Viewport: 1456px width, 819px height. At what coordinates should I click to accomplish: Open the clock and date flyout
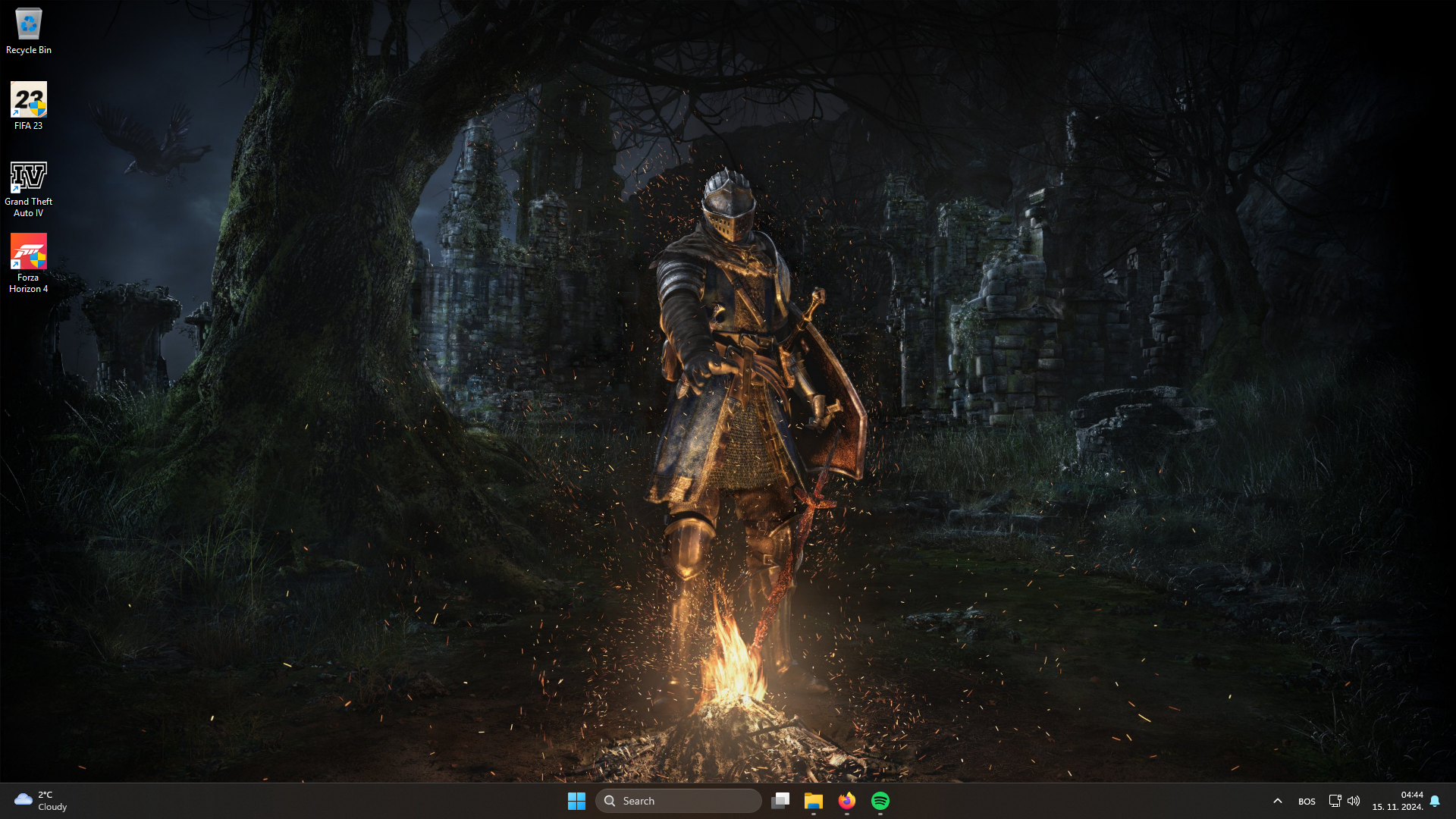pyautogui.click(x=1398, y=801)
